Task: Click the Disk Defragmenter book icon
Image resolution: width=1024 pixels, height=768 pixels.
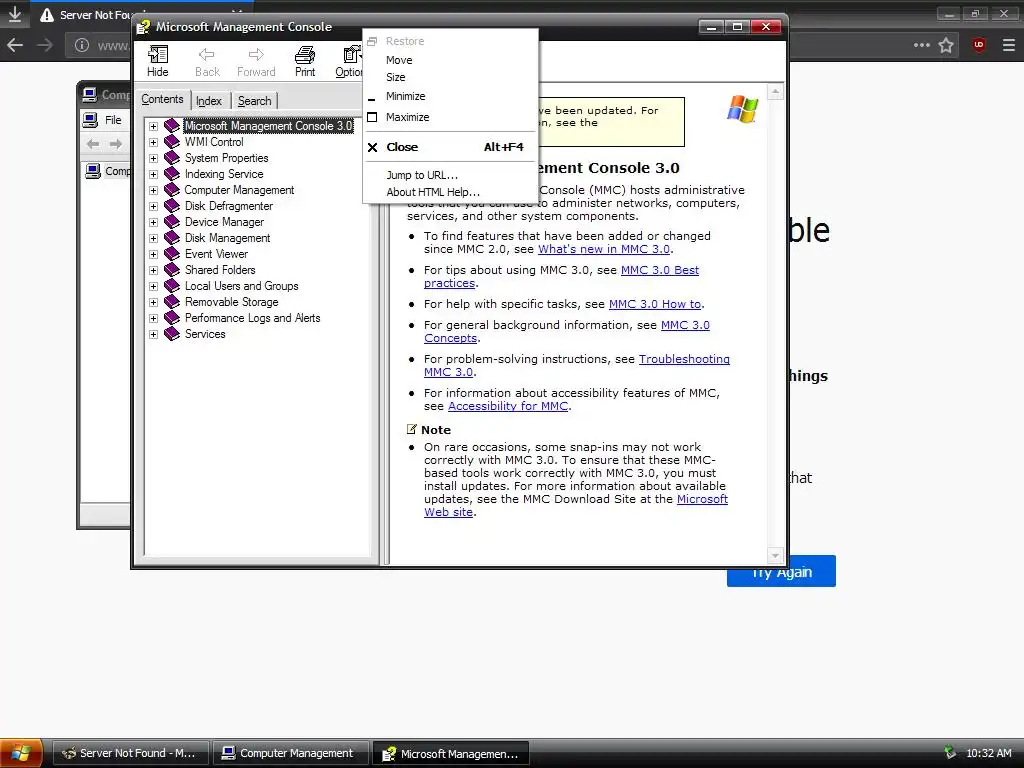Action: tap(172, 206)
